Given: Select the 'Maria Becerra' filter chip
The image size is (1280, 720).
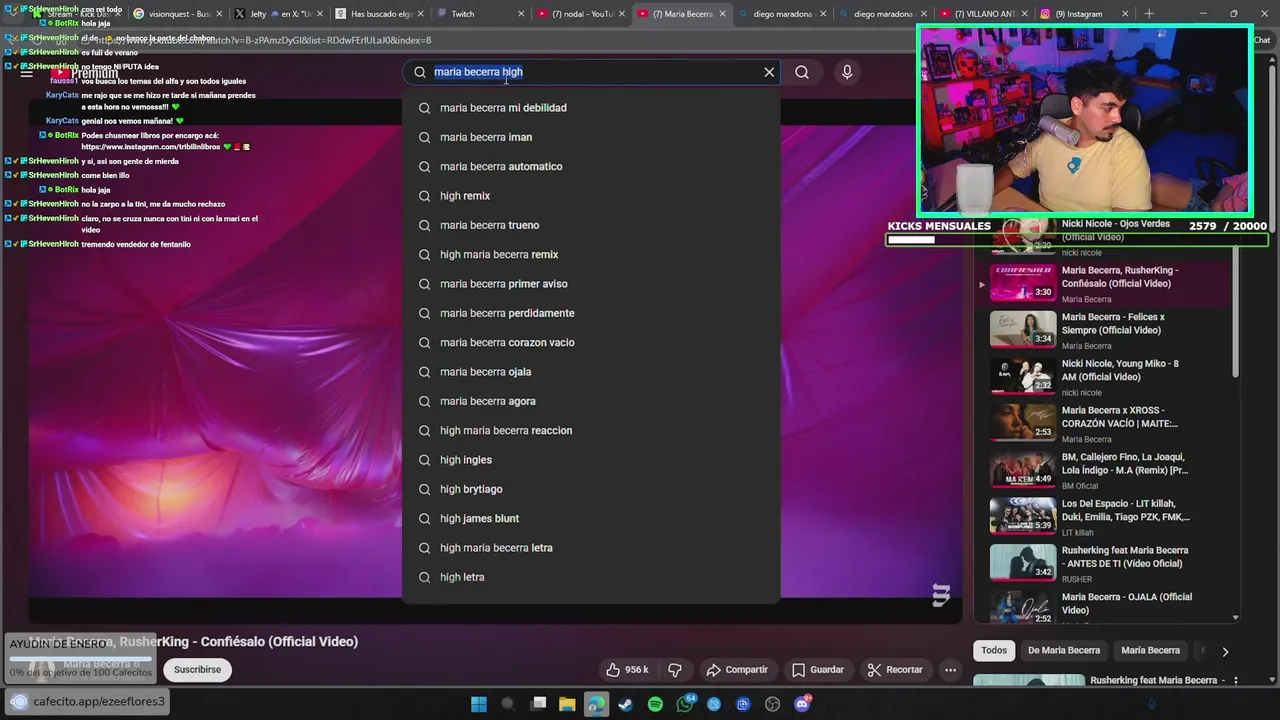Looking at the screenshot, I should [x=1150, y=650].
